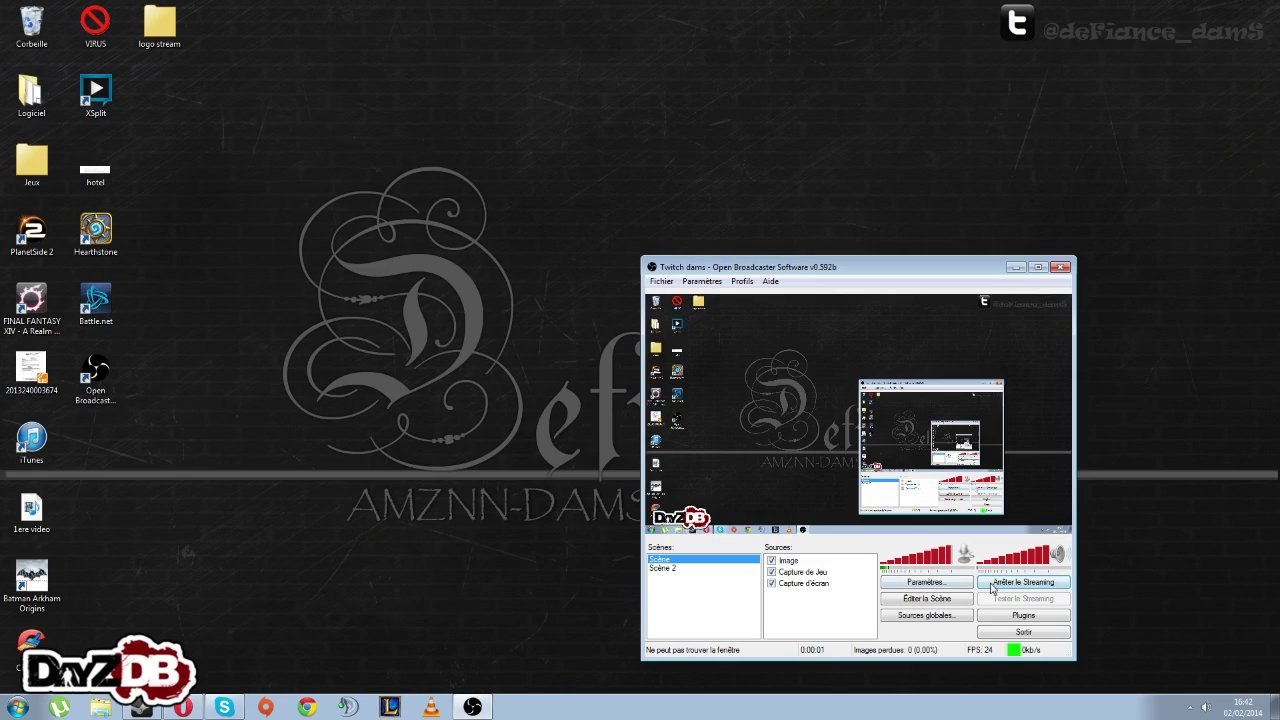Open Origin from the taskbar
This screenshot has height=720, width=1280.
(265, 707)
